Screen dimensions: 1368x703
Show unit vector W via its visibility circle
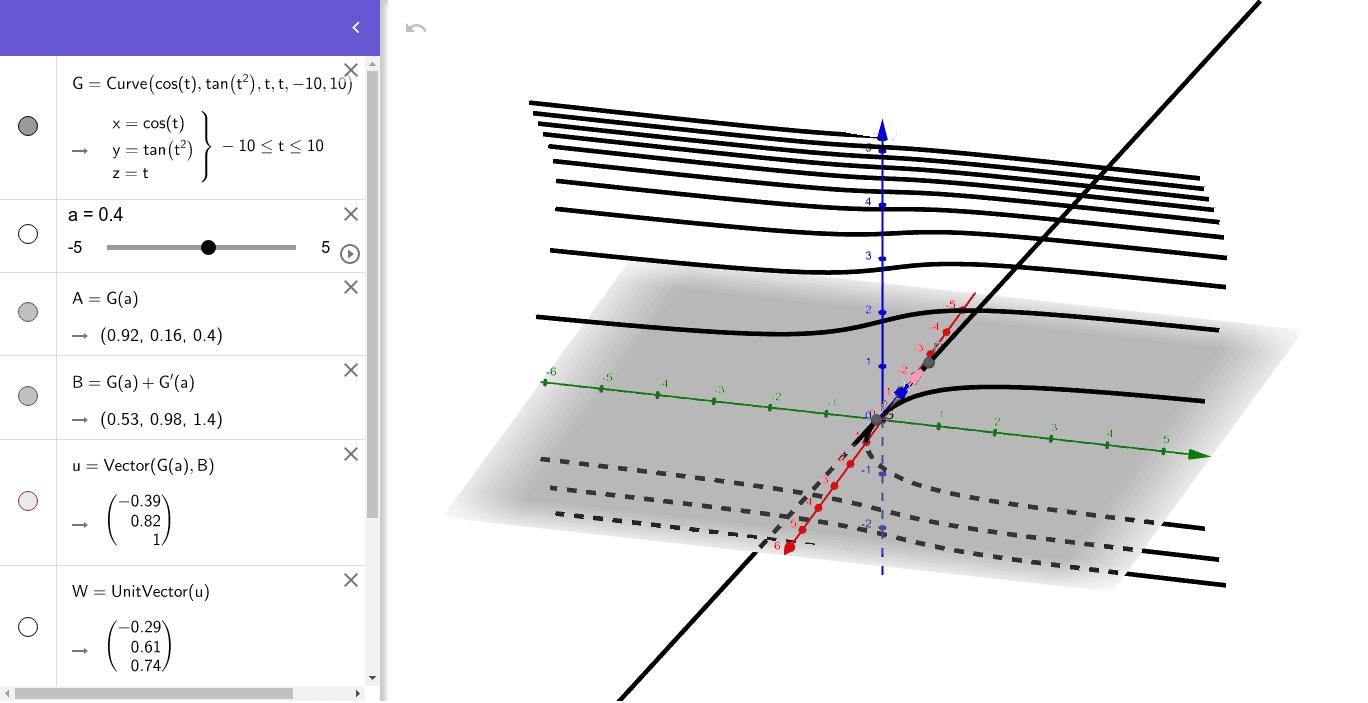(x=28, y=626)
